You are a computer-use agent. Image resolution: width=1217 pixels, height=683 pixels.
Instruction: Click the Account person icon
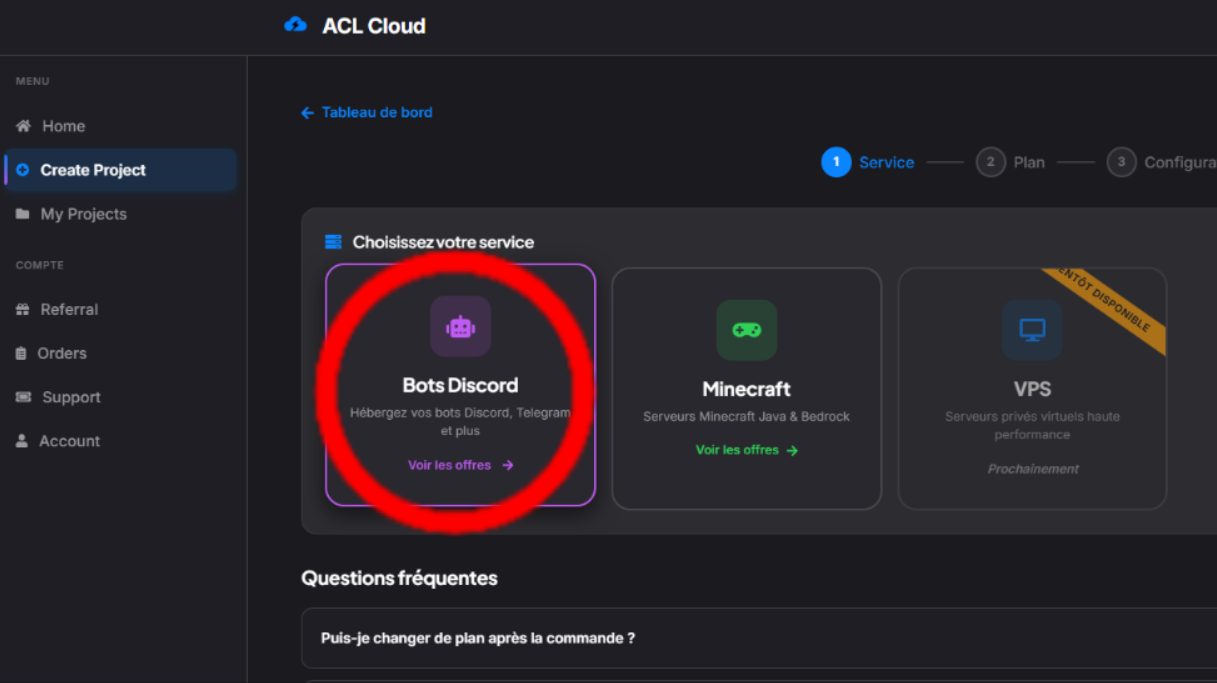pos(20,440)
